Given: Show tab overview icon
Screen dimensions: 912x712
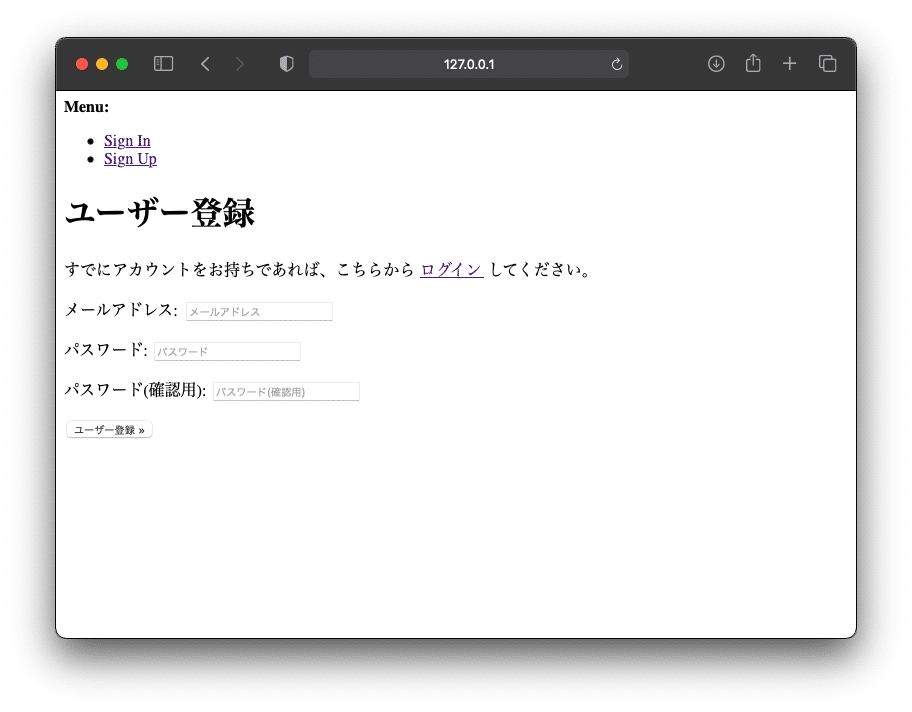Looking at the screenshot, I should pos(827,64).
